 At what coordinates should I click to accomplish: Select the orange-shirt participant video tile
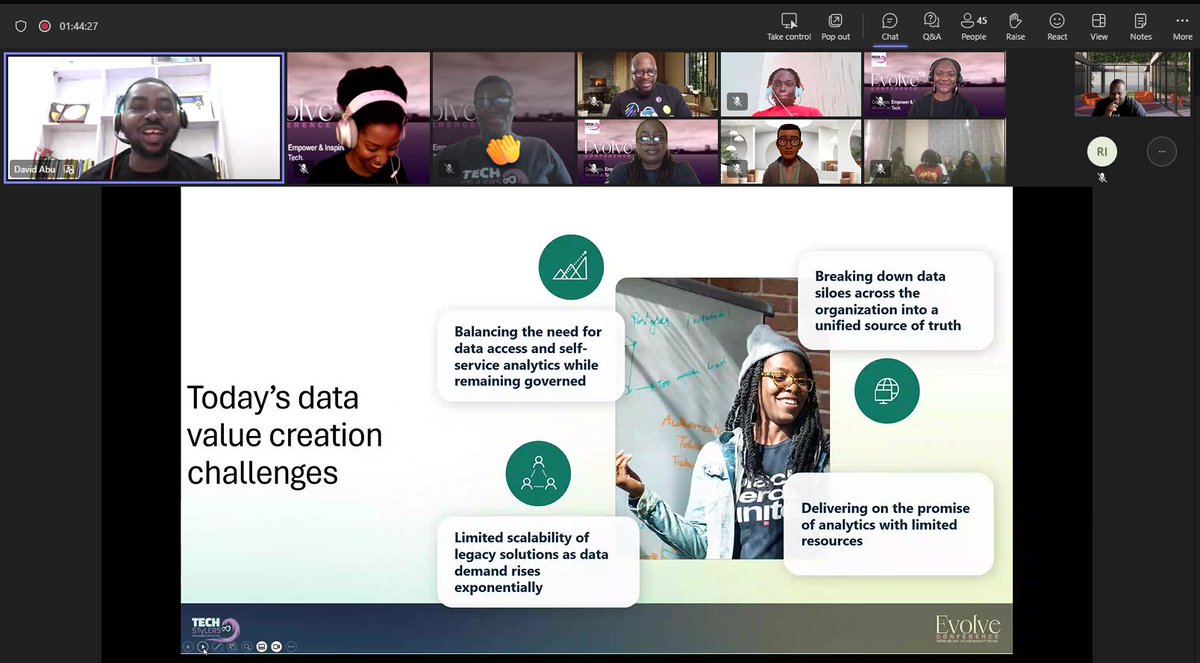coord(790,85)
